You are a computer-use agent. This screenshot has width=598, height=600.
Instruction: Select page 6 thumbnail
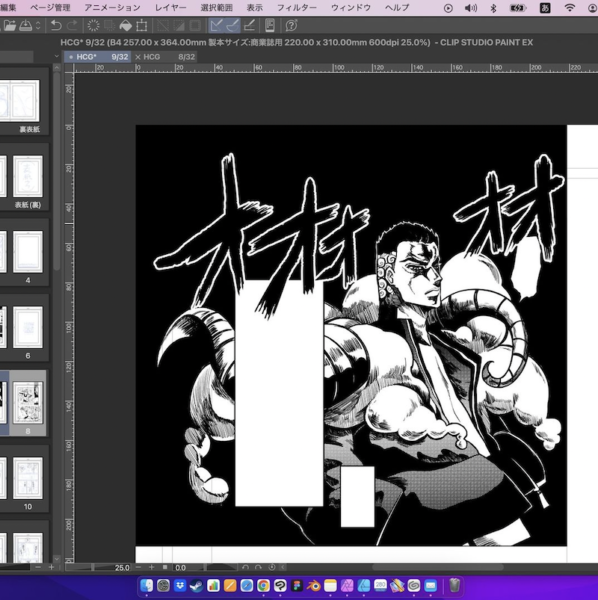tap(28, 327)
